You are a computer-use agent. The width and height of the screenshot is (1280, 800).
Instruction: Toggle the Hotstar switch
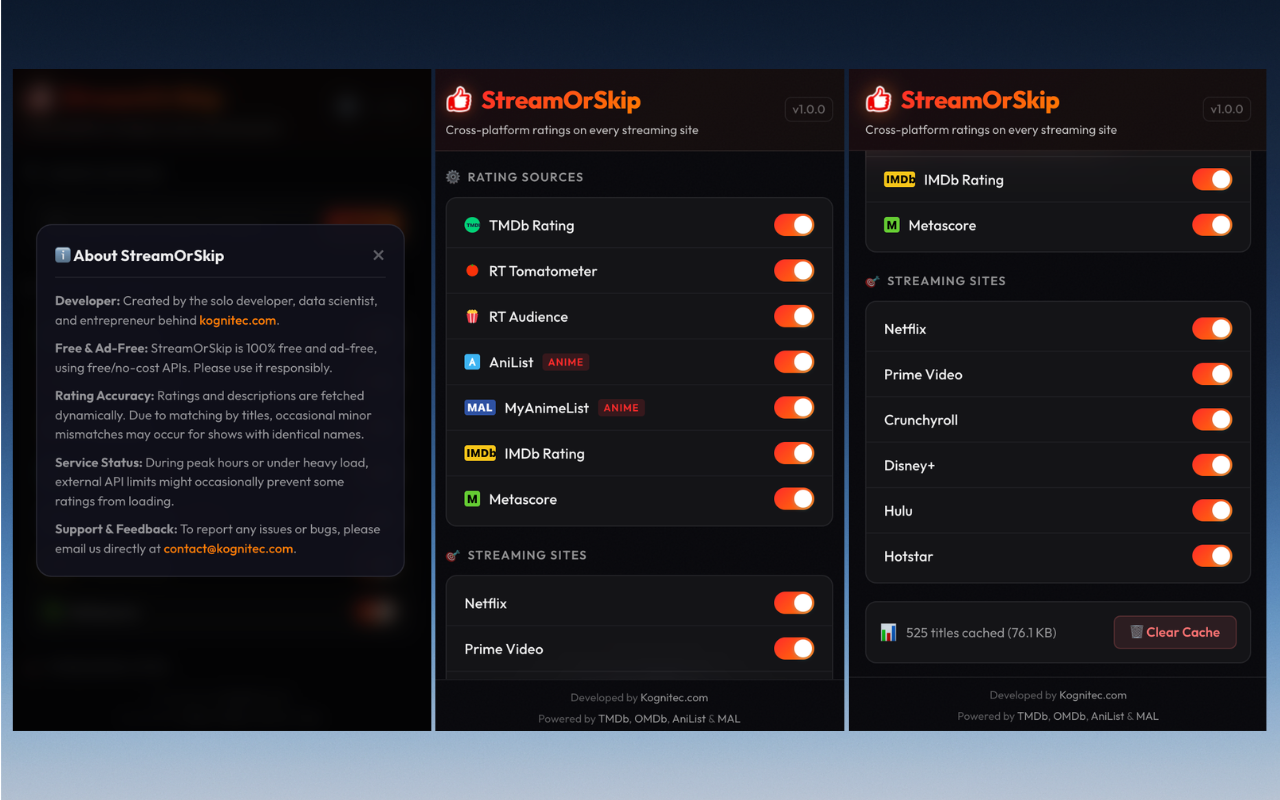1212,556
